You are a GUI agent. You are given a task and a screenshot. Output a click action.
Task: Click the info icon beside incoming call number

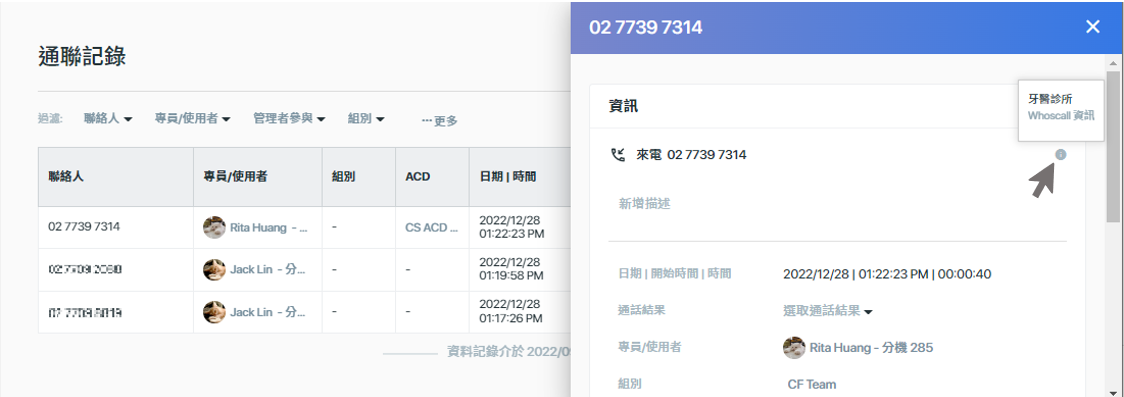1061,154
